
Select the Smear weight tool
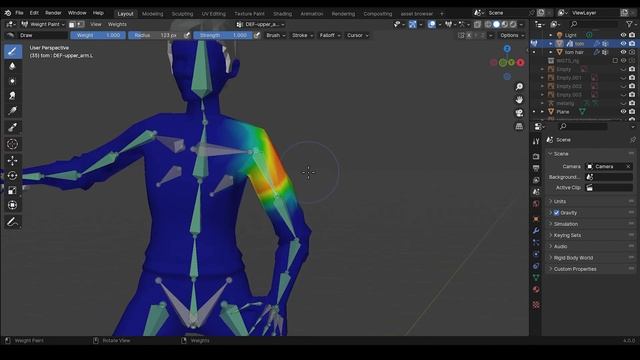[12, 96]
